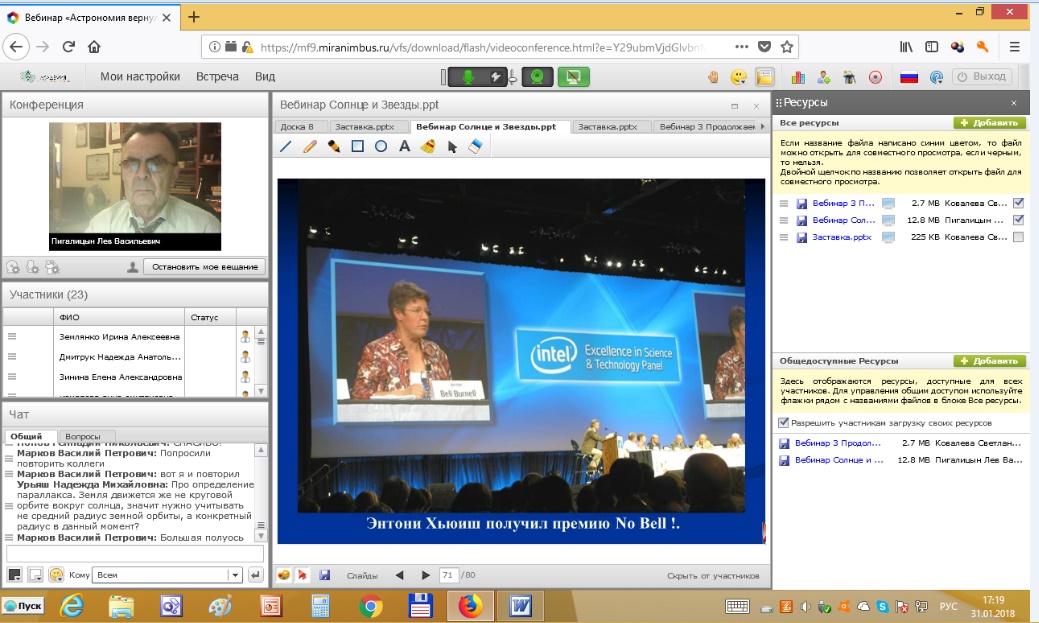Send chat message with the enter button
This screenshot has width=1039, height=623.
pyautogui.click(x=256, y=575)
